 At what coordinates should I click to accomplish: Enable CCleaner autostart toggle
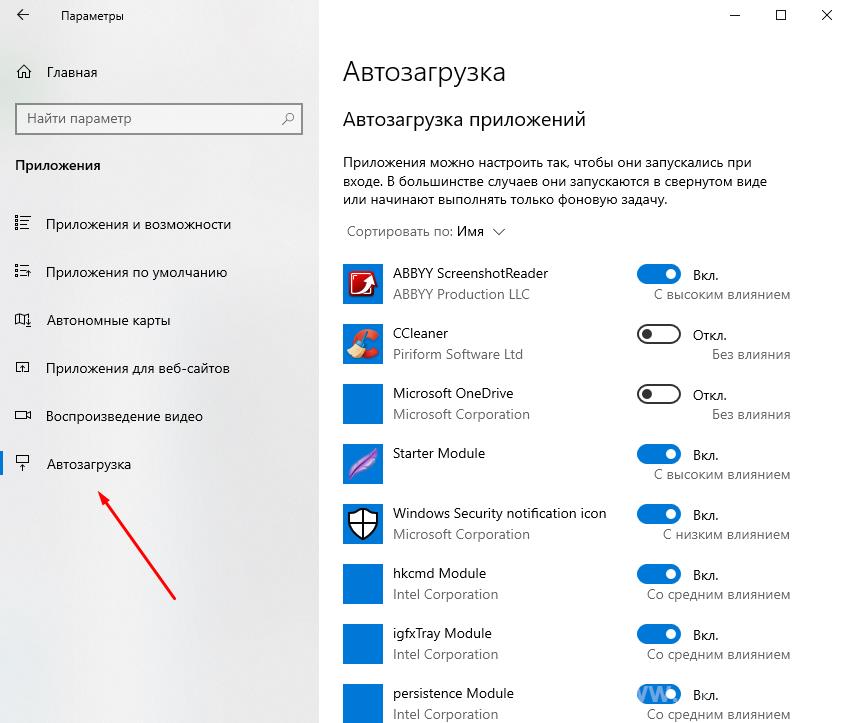[x=658, y=334]
